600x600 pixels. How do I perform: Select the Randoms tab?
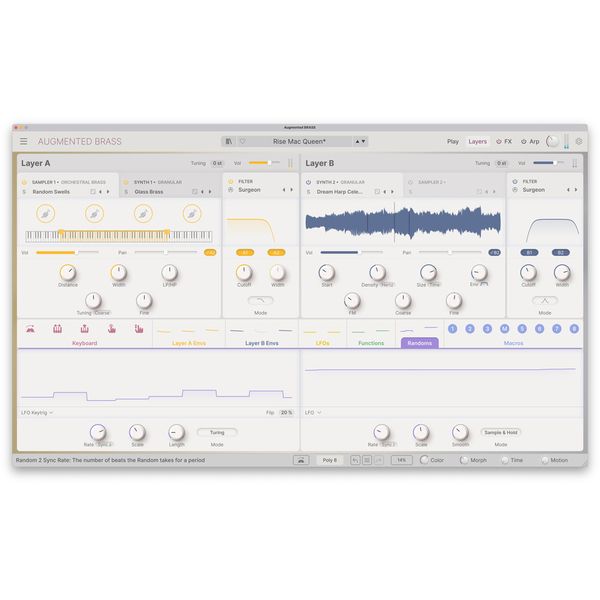420,343
